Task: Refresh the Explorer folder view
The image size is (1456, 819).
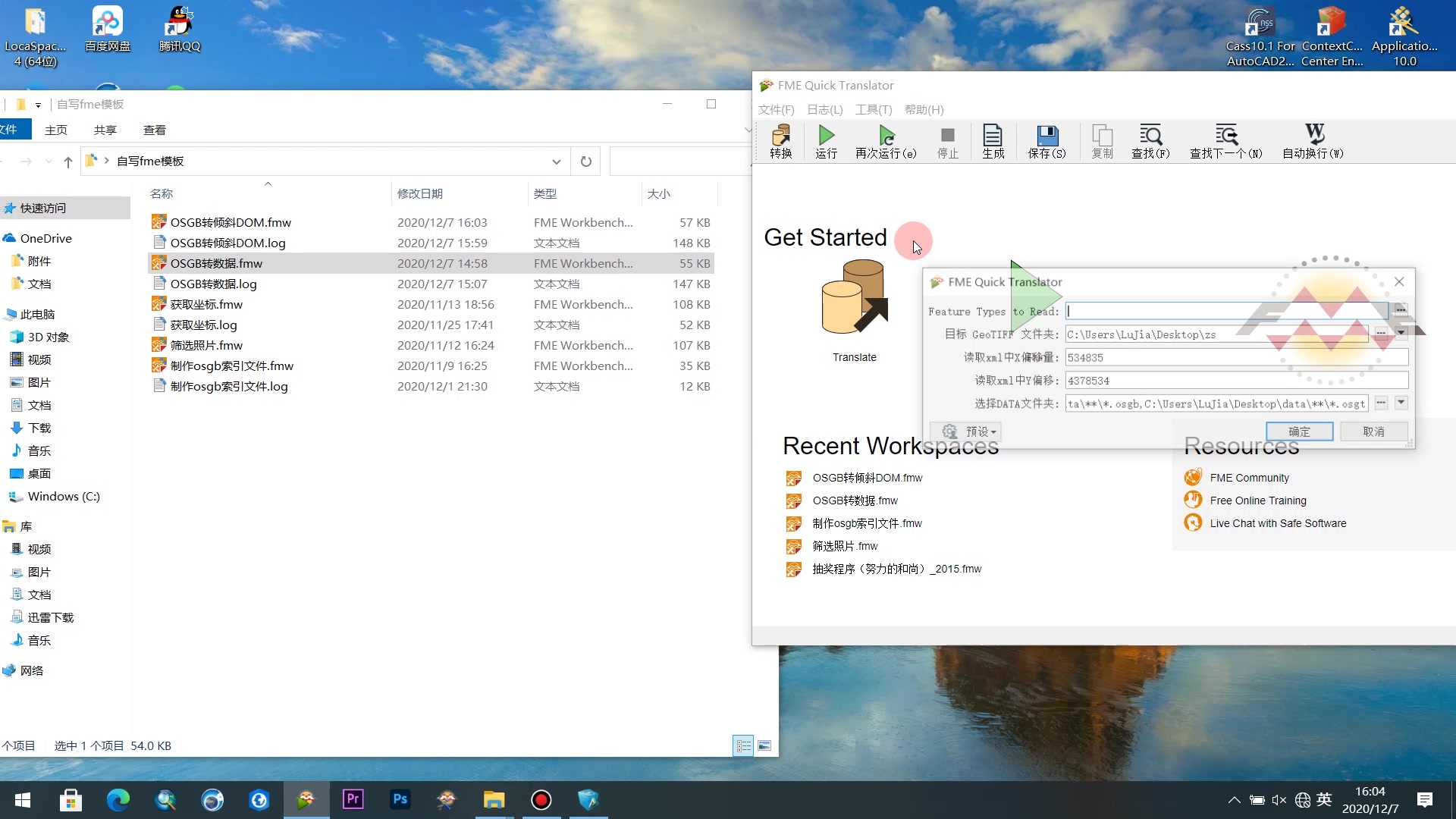Action: [585, 162]
